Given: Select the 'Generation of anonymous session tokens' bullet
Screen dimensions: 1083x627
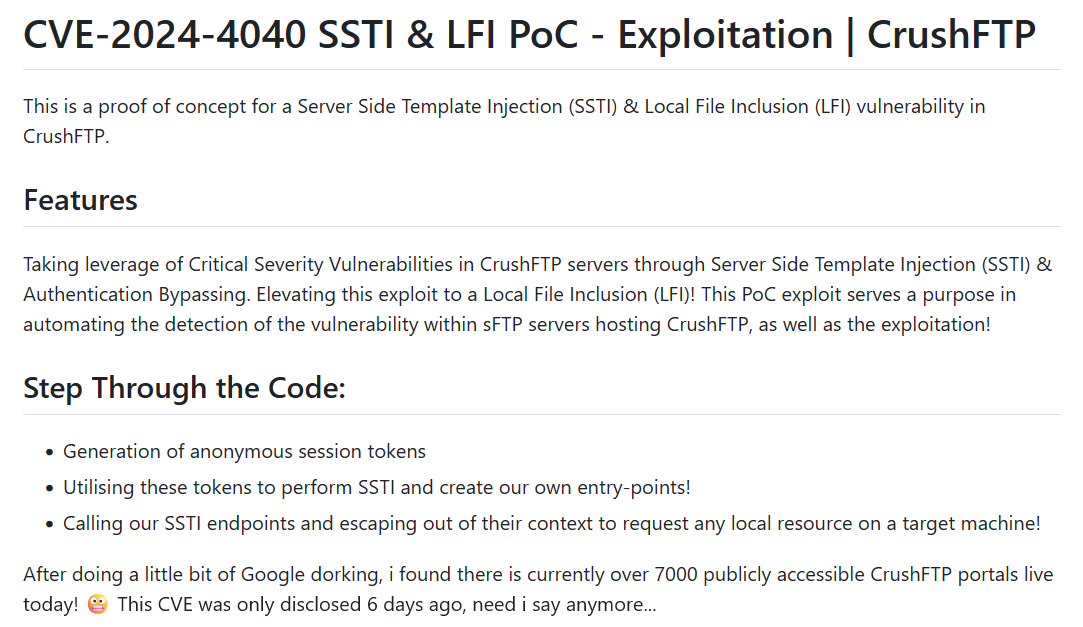Looking at the screenshot, I should pyautogui.click(x=244, y=452).
